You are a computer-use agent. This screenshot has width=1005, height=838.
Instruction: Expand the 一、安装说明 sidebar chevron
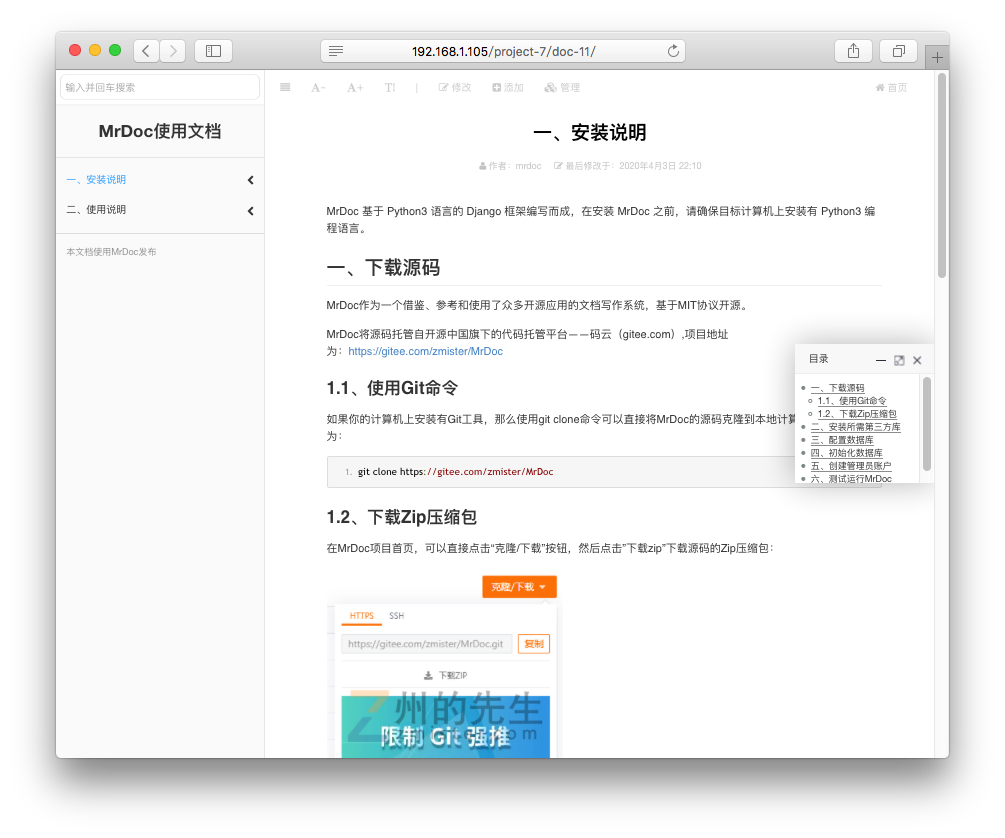pos(250,181)
